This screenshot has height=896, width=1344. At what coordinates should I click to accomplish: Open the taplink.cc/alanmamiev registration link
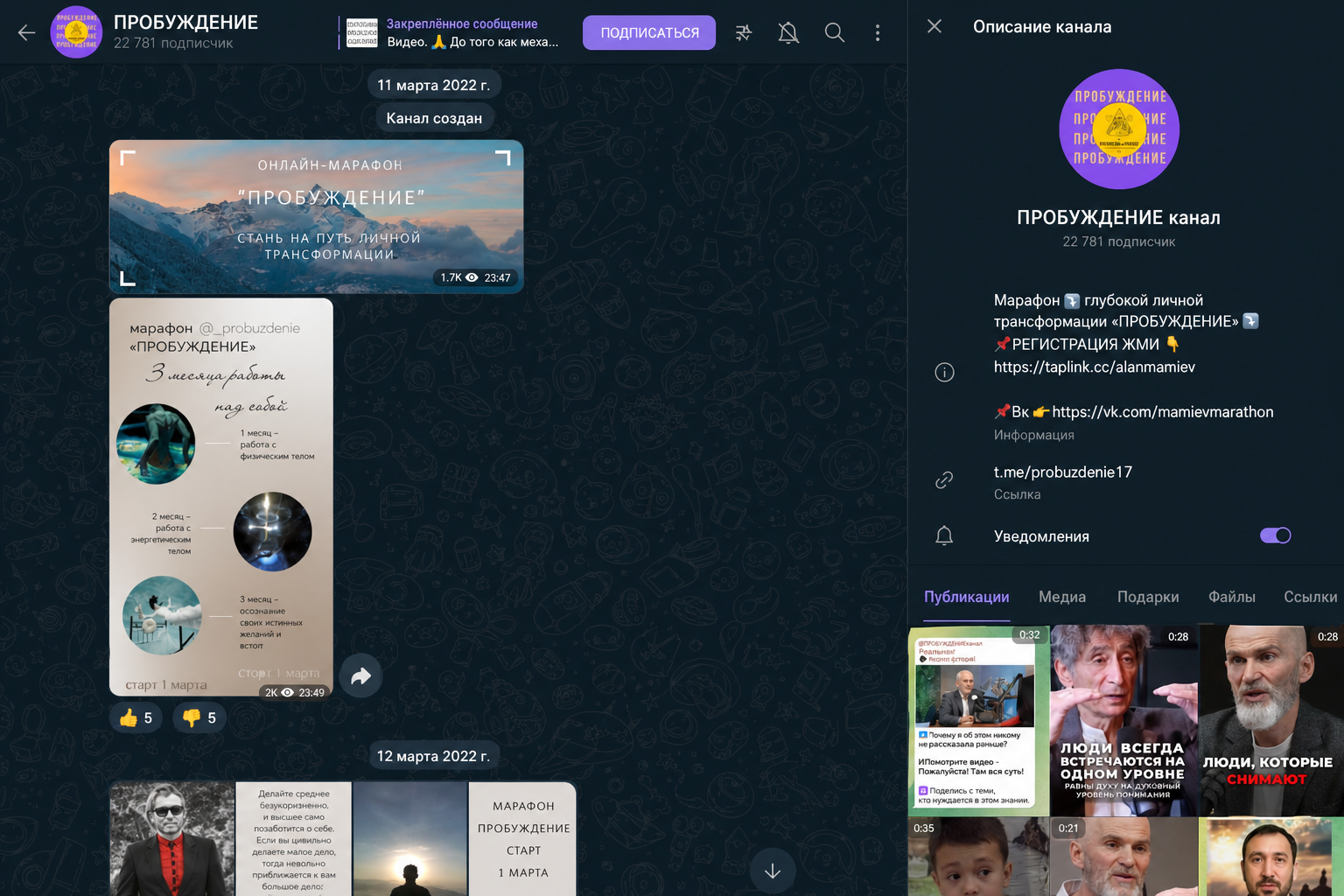[x=1095, y=367]
